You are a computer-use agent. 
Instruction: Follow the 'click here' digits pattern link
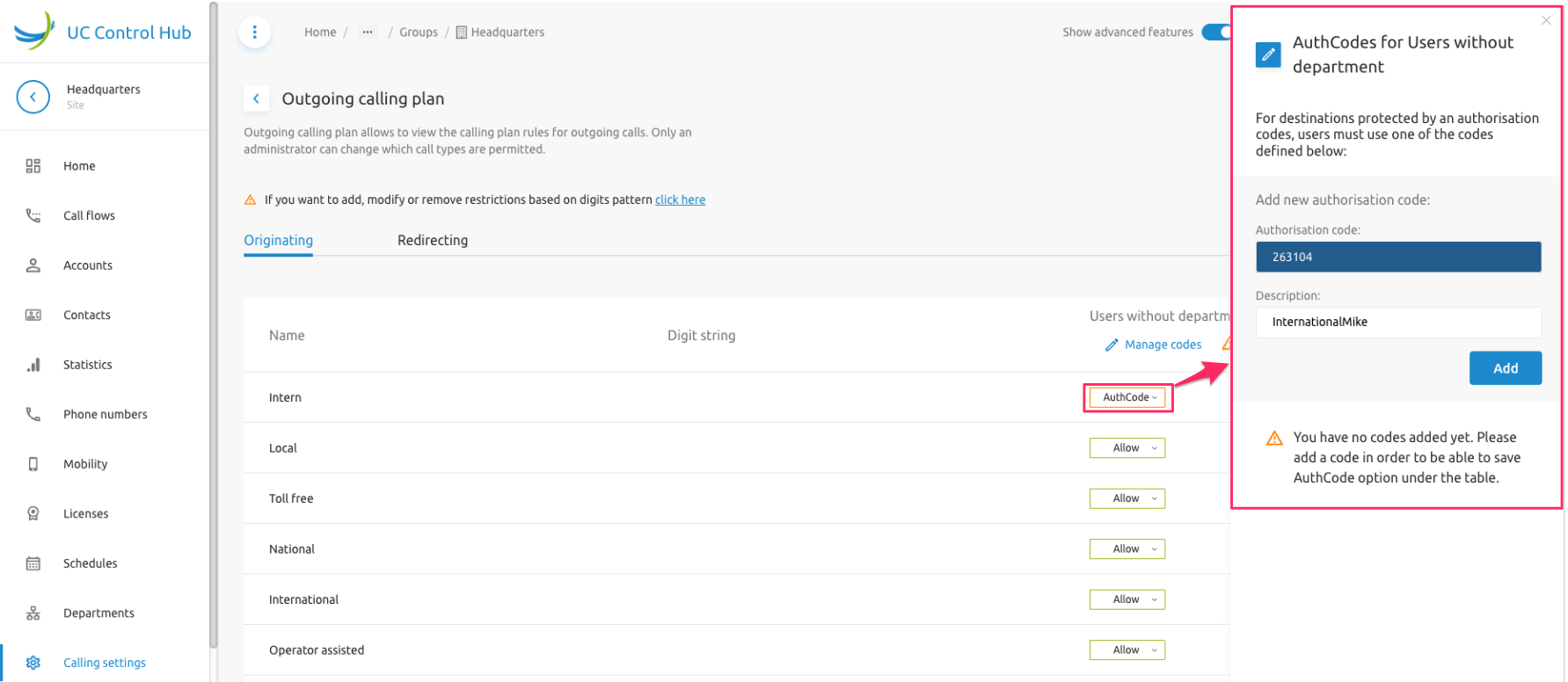pyautogui.click(x=680, y=200)
